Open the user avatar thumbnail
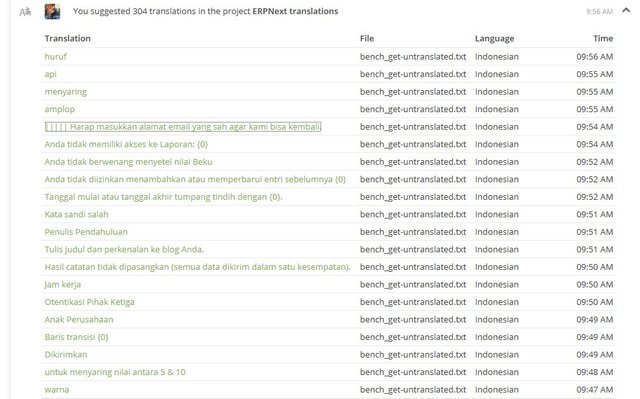Screen dimensions: 640x399 click(52, 11)
